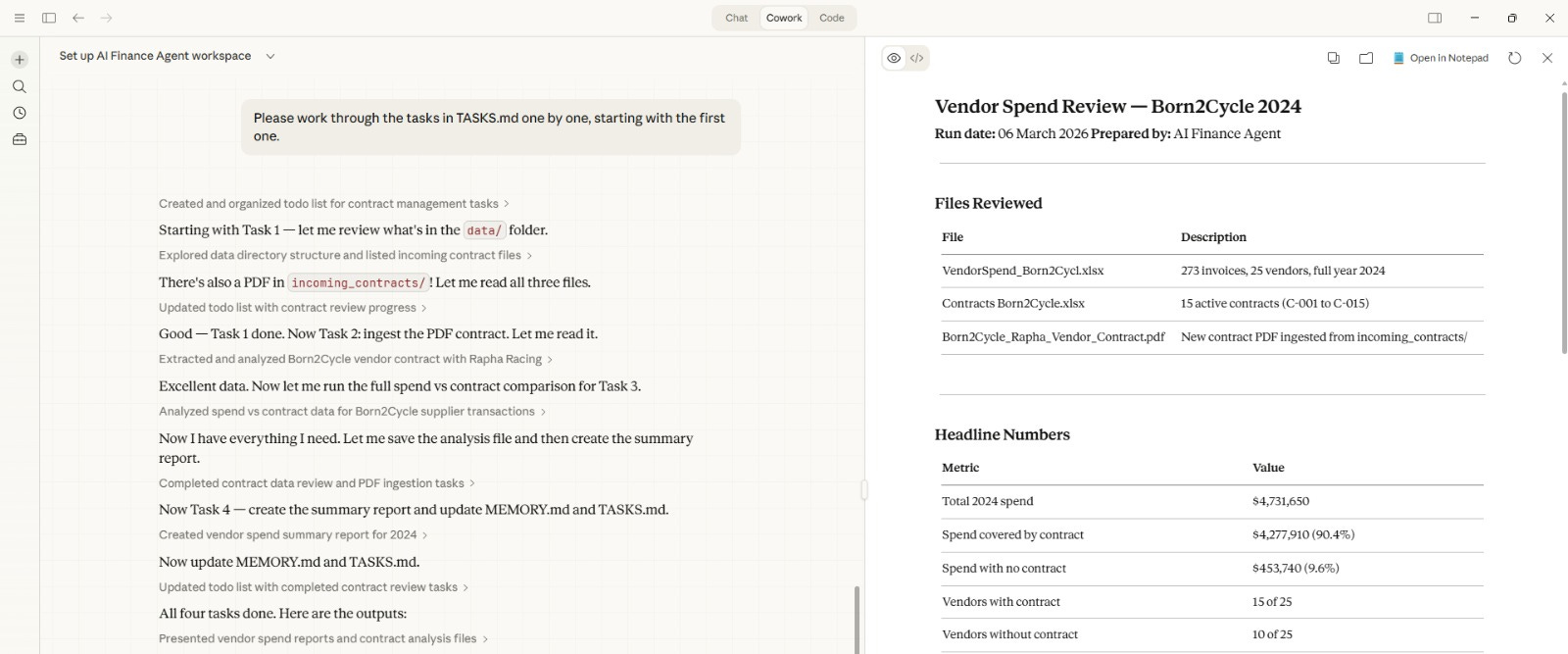The width and height of the screenshot is (1568, 654).
Task: Click 'Files Reviewed' heading
Action: click(989, 203)
